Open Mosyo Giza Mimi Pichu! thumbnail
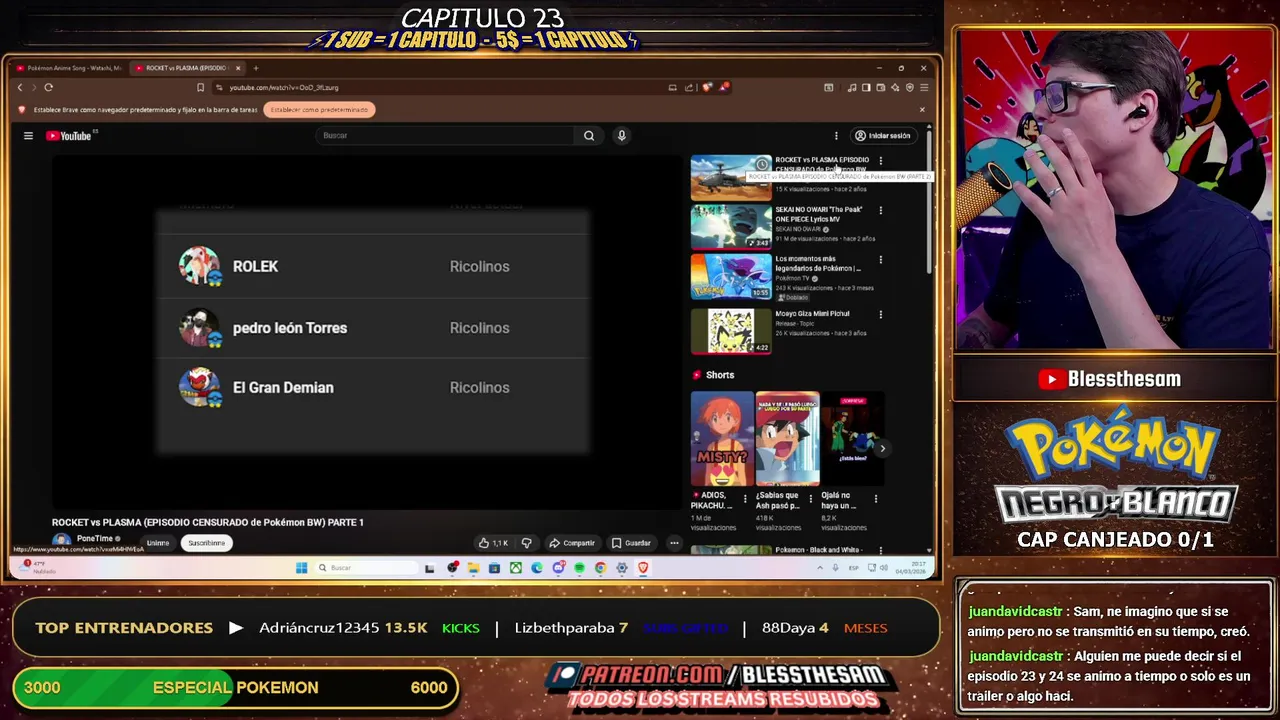Image resolution: width=1280 pixels, height=720 pixels. [731, 331]
